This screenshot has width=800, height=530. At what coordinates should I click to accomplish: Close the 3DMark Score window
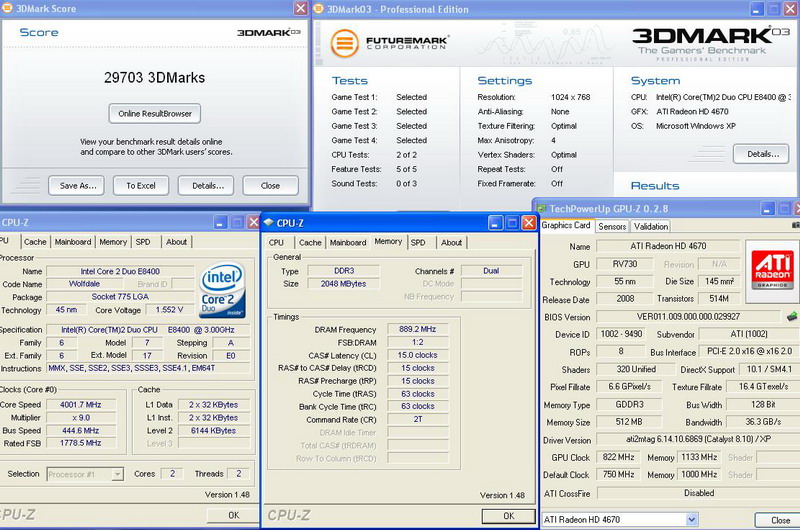pyautogui.click(x=301, y=8)
